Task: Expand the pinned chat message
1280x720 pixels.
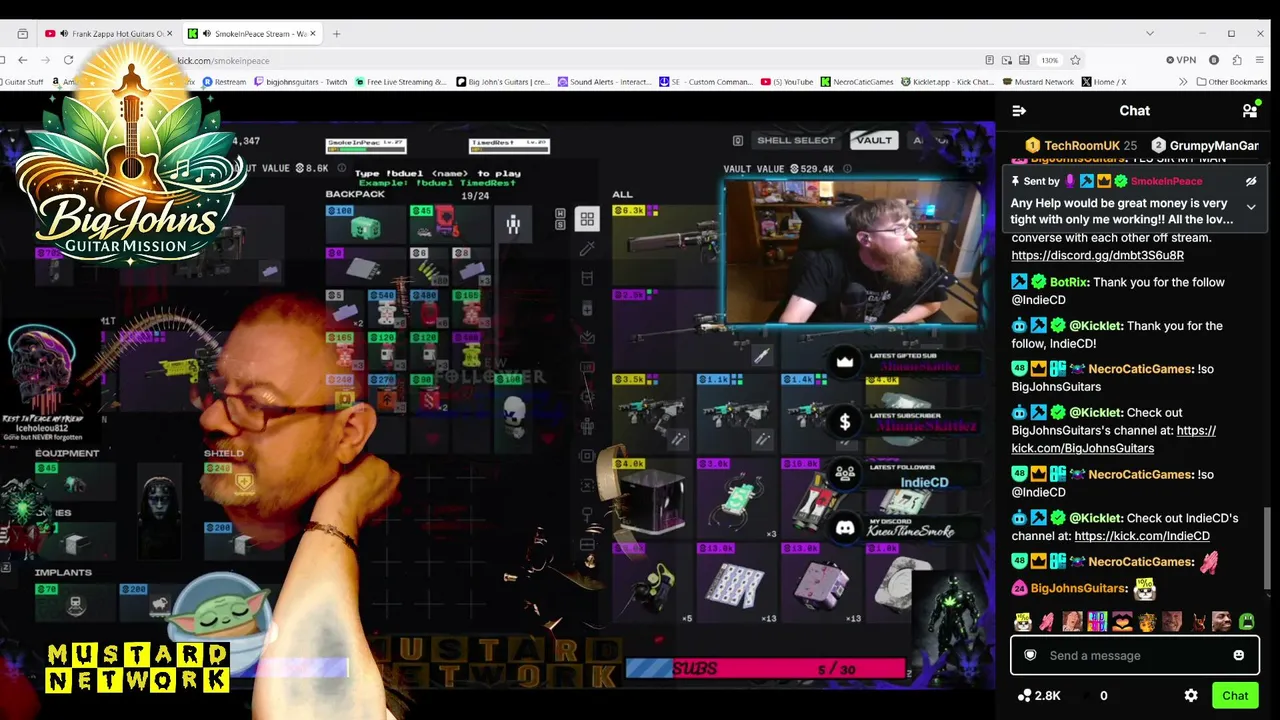Action: [x=1250, y=207]
